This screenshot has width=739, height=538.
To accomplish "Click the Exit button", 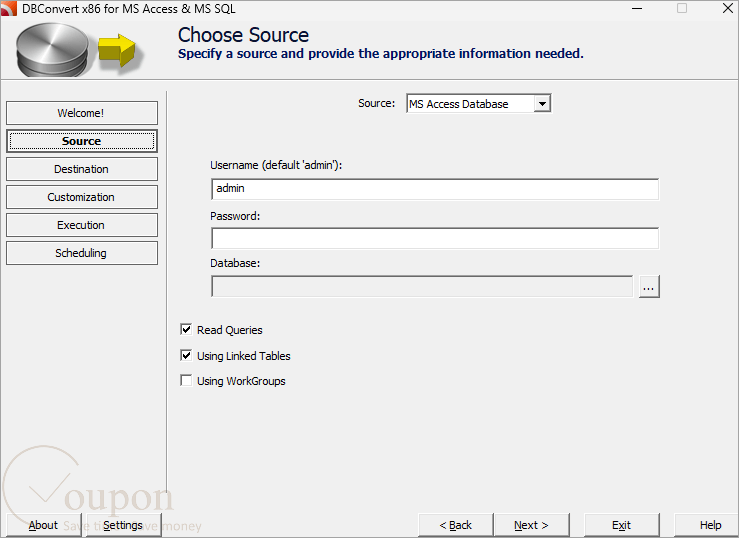I will [x=622, y=525].
